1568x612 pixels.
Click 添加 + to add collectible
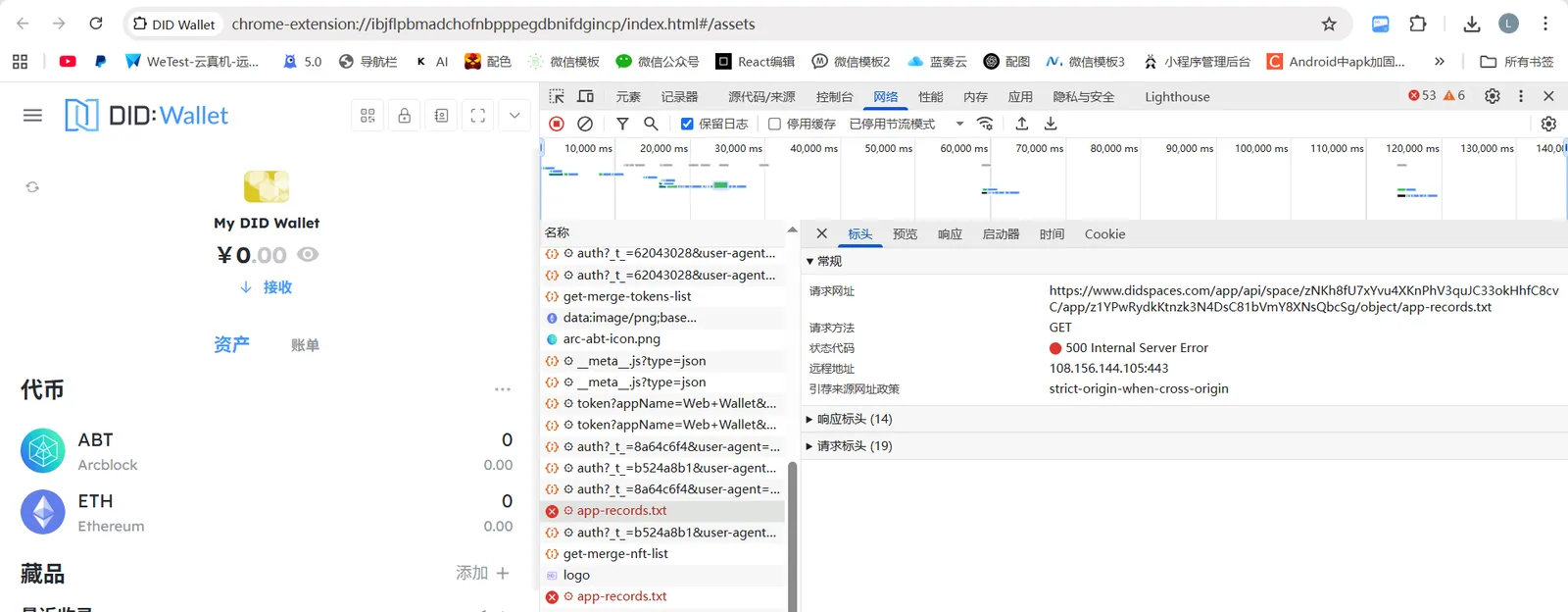click(x=482, y=573)
